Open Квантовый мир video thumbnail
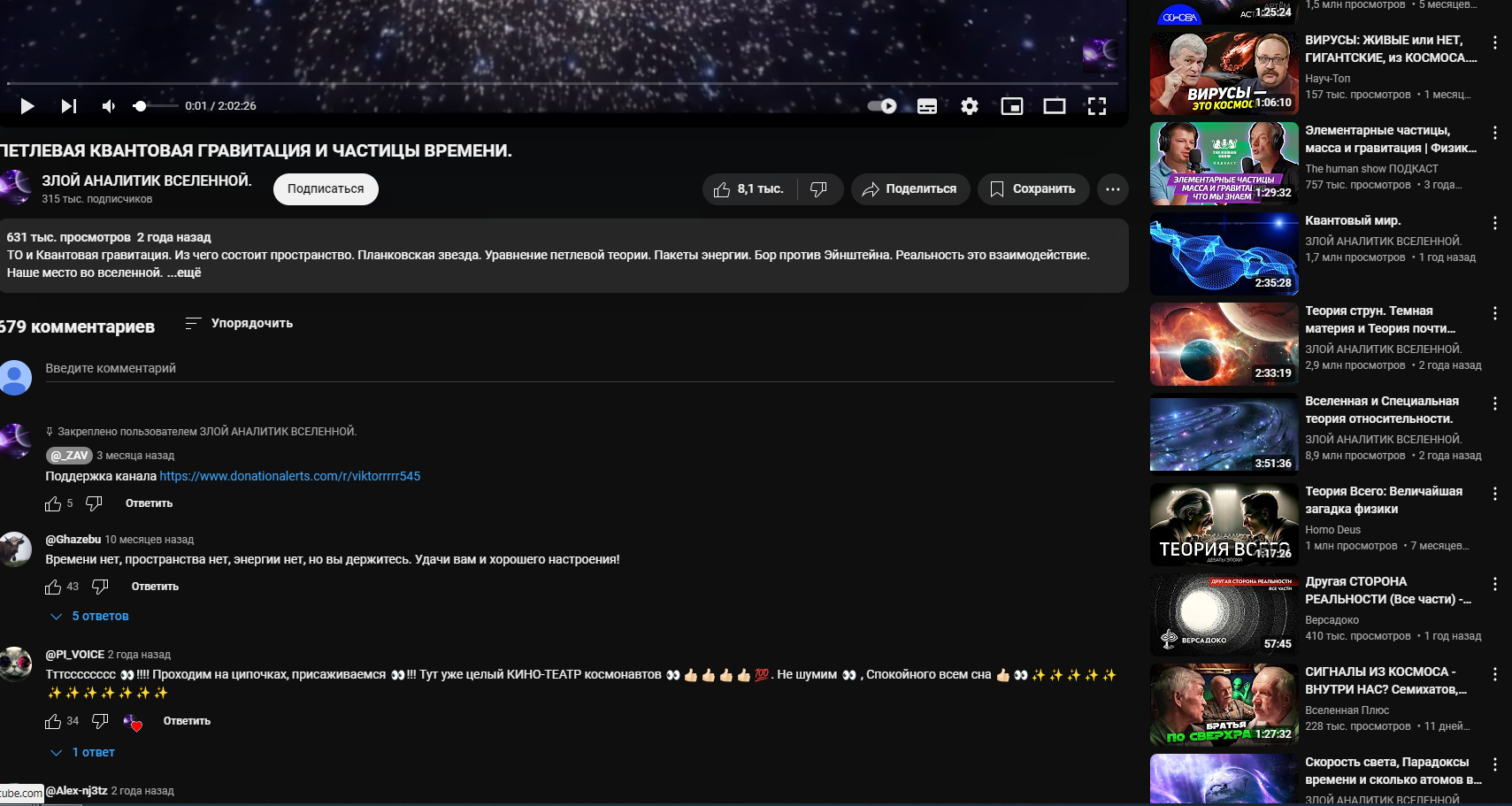The image size is (1512, 806). click(x=1224, y=254)
